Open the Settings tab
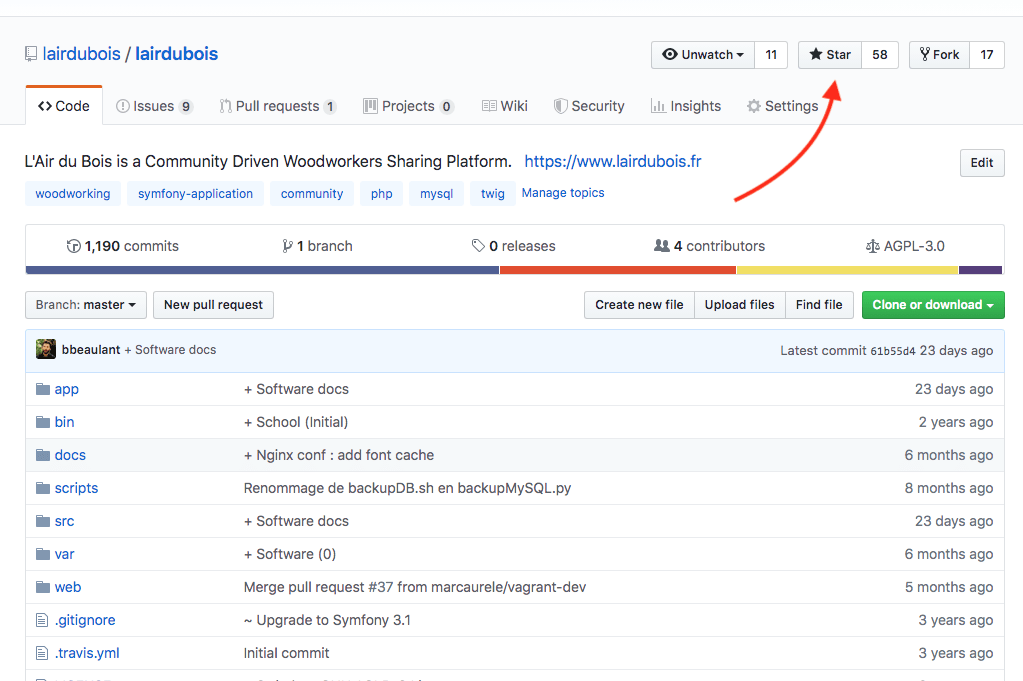The height and width of the screenshot is (681, 1023). [x=782, y=106]
